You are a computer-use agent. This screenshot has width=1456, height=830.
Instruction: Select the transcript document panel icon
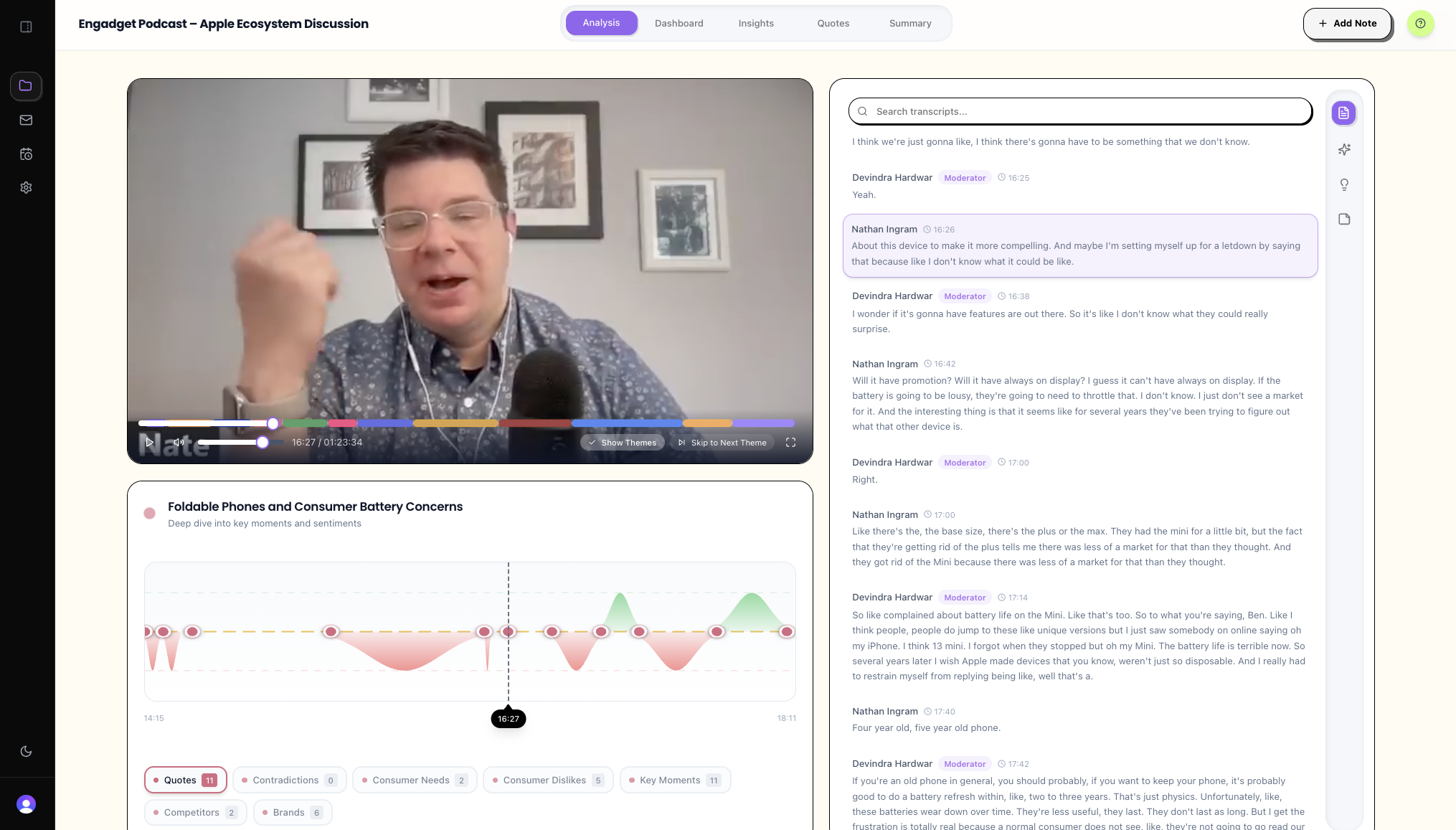tap(1343, 113)
